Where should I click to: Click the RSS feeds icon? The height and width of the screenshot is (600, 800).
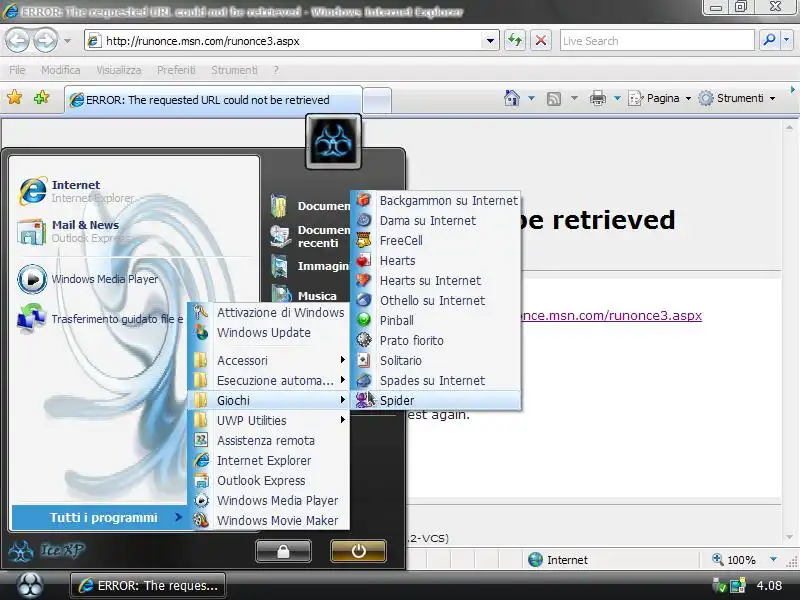(x=554, y=98)
